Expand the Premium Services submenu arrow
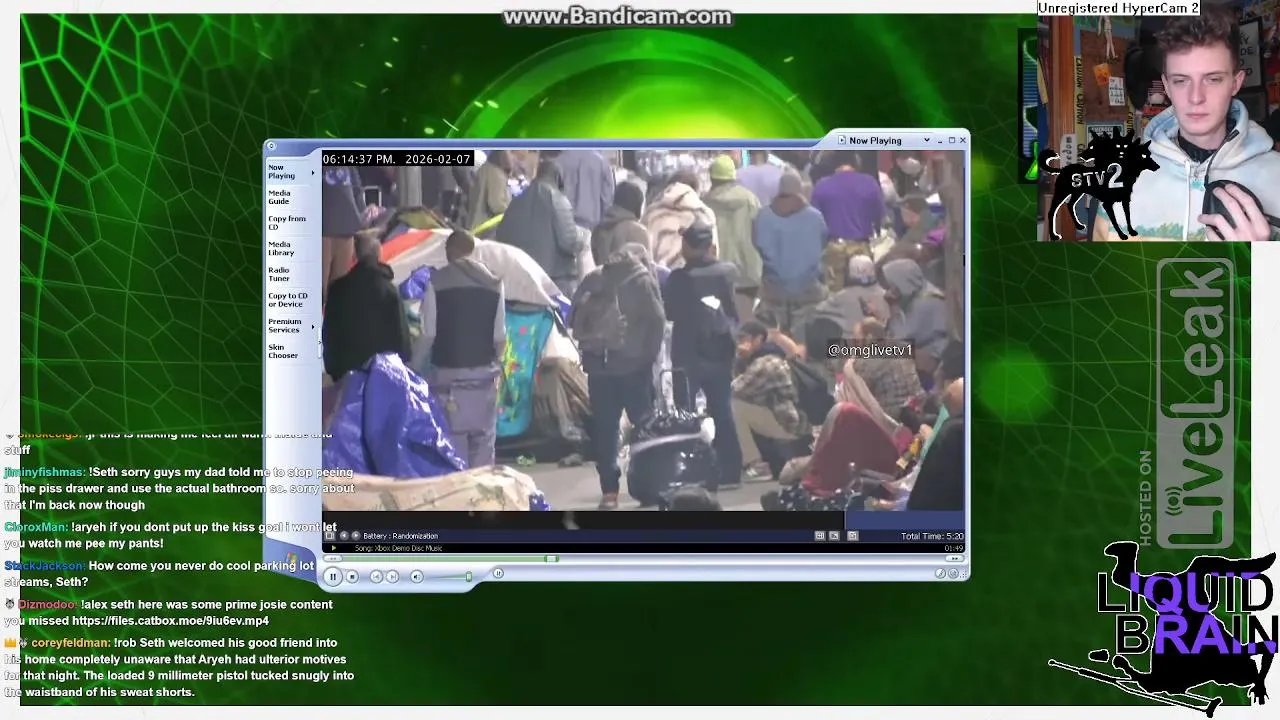The width and height of the screenshot is (1280, 720). (x=313, y=326)
